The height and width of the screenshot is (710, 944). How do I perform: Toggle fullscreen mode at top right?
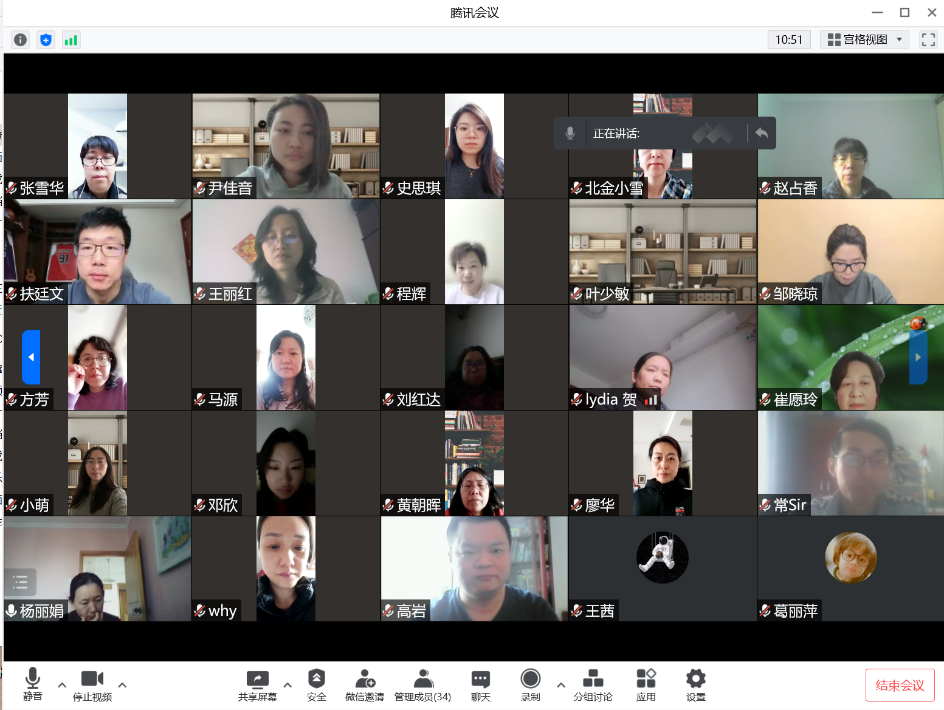click(x=928, y=39)
